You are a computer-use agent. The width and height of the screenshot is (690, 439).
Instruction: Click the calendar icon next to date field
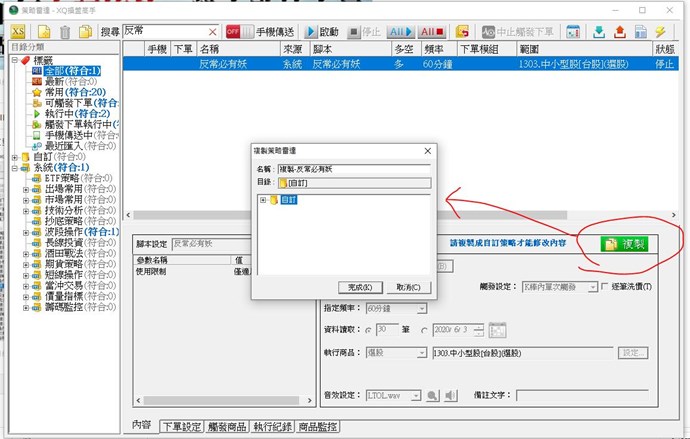coord(497,331)
